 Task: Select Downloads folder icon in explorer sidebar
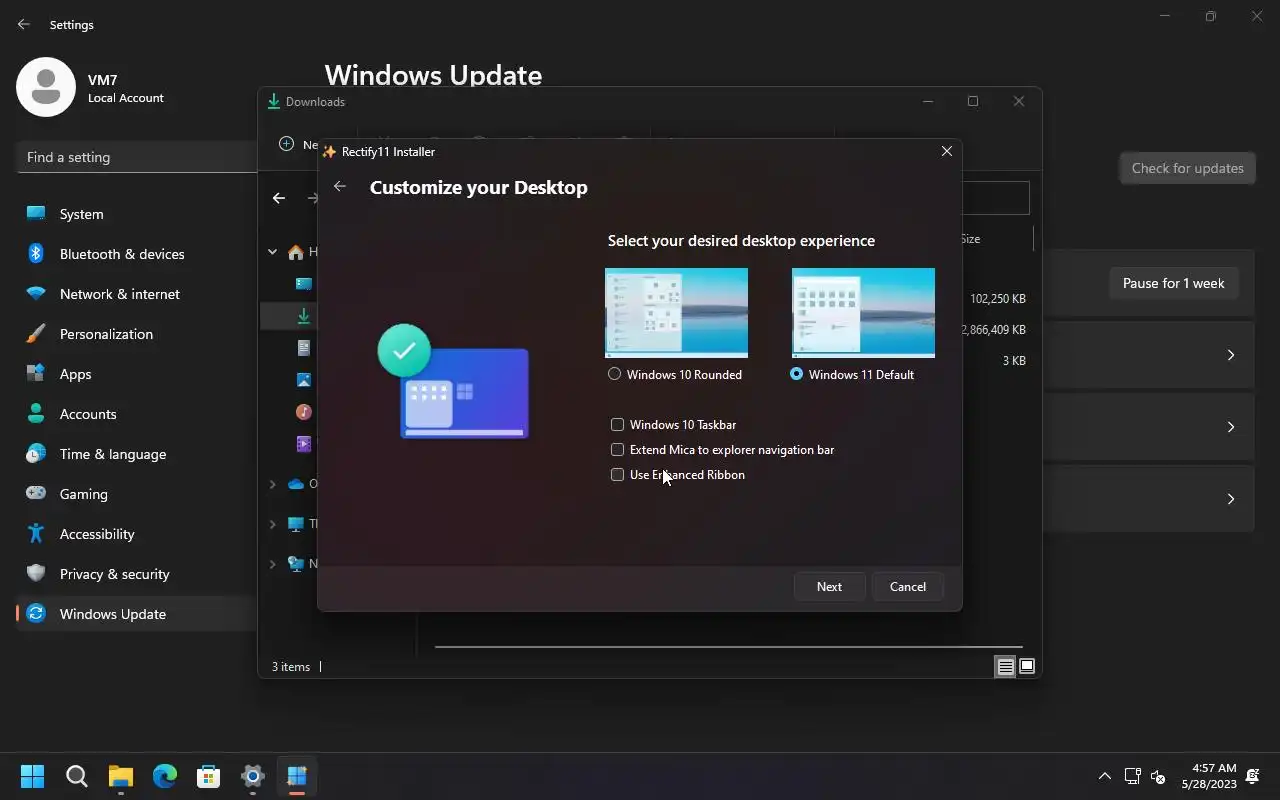tap(303, 316)
